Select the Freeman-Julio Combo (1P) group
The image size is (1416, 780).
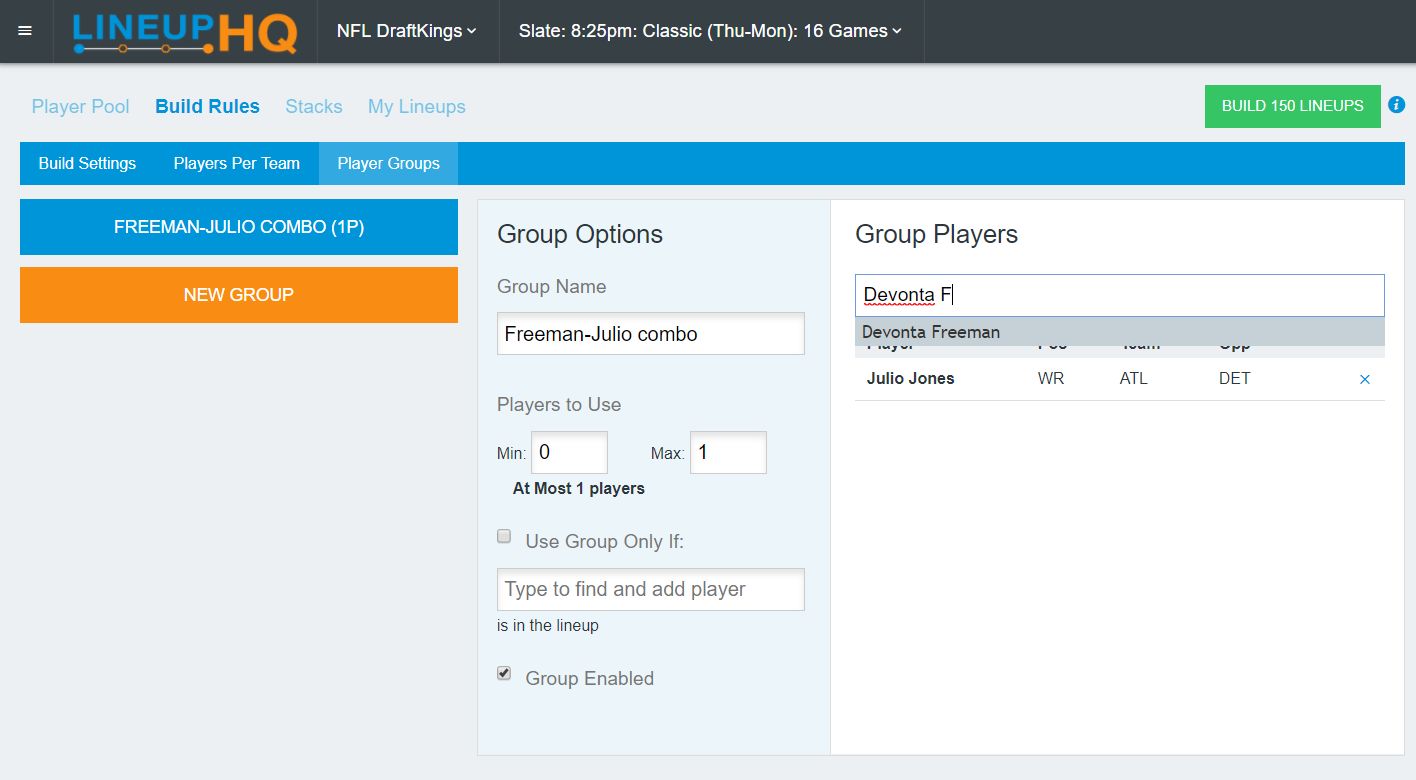(x=239, y=227)
